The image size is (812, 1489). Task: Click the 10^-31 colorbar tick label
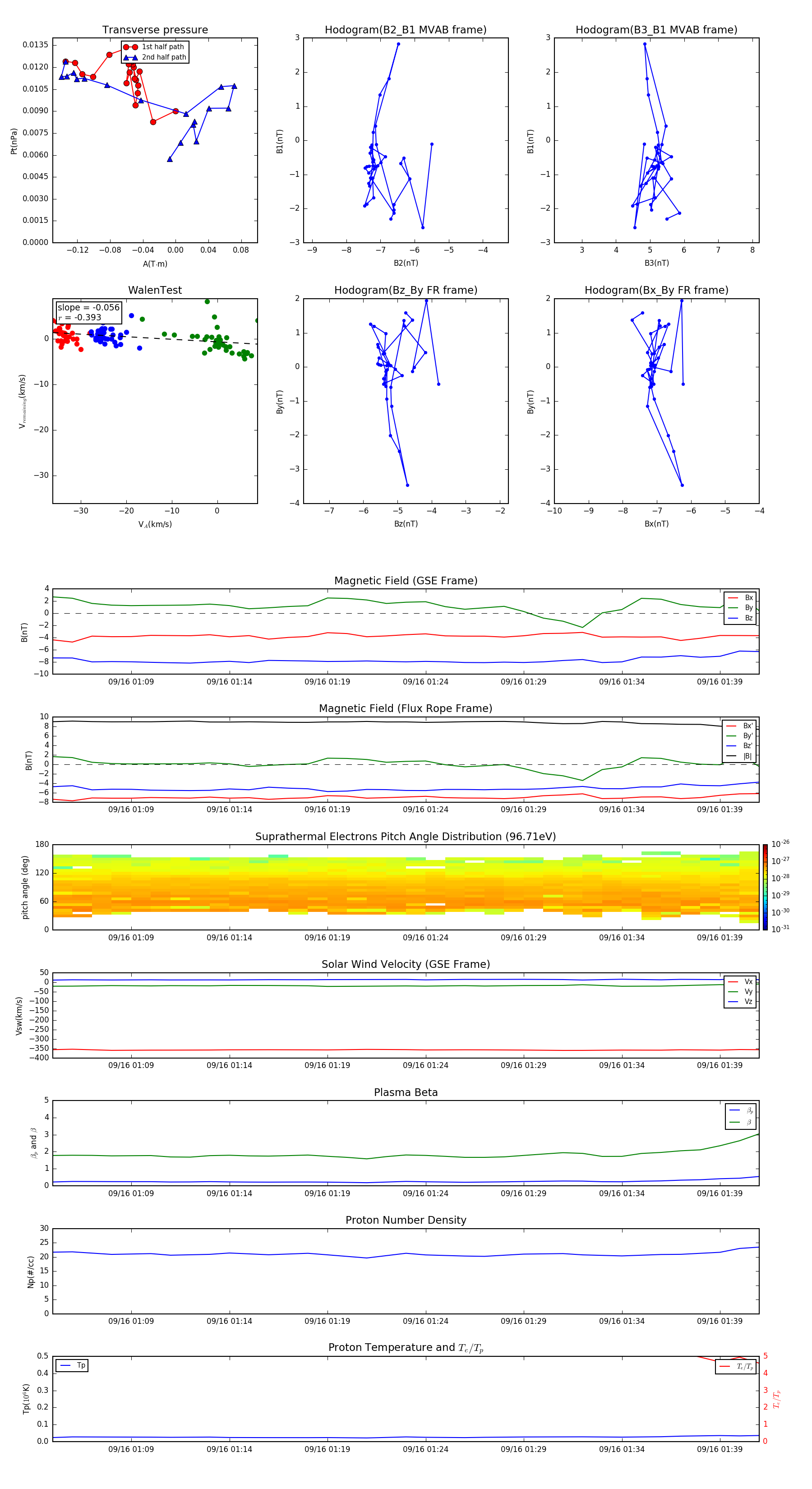[x=780, y=929]
